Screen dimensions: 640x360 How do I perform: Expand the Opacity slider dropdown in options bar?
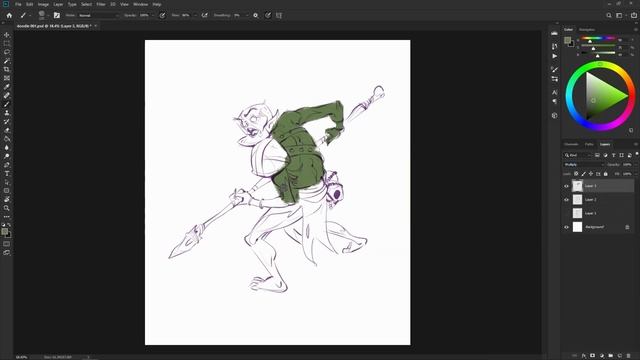click(153, 16)
